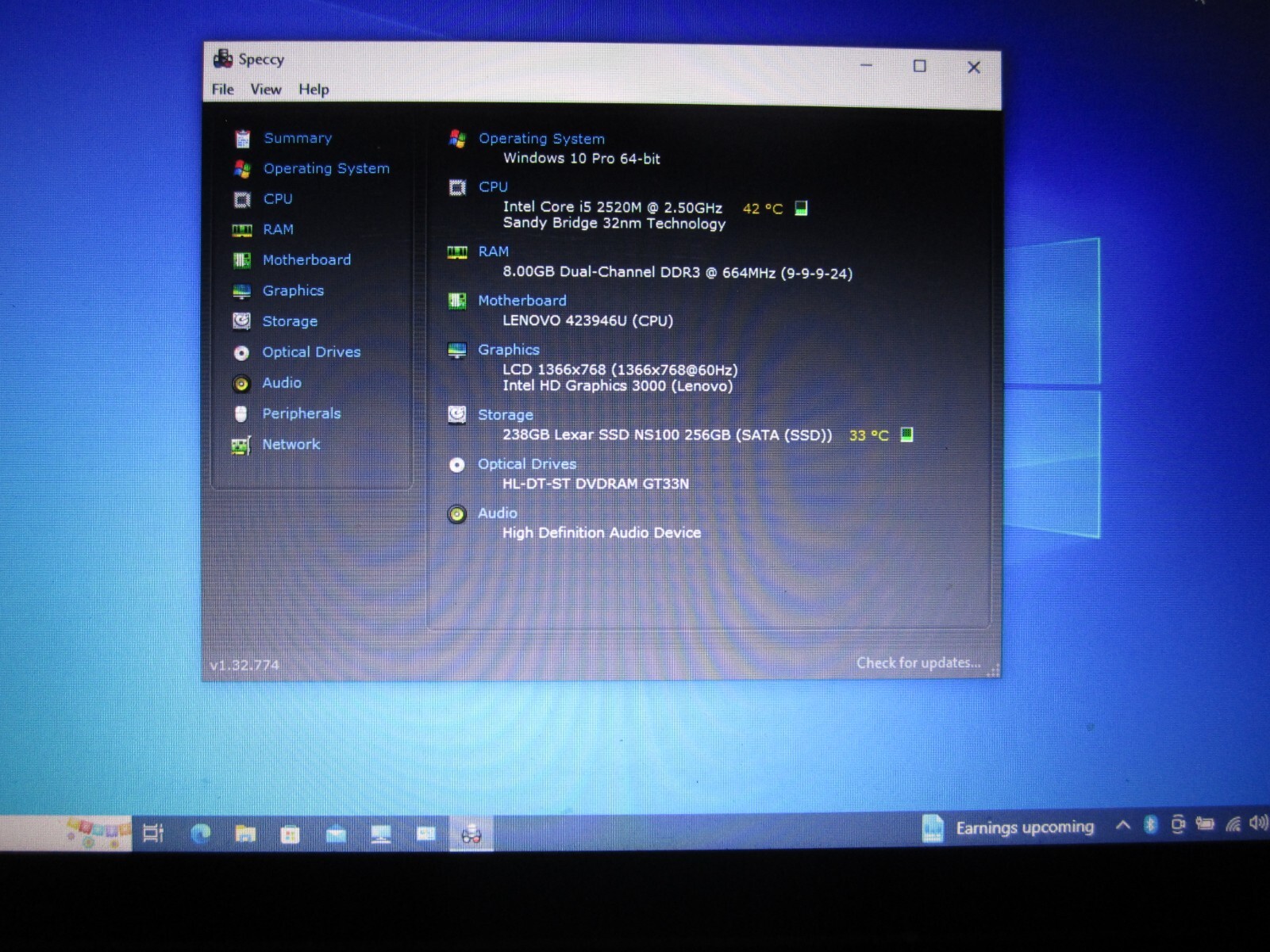Click the board icon beside Motherboard summary heading

tap(457, 301)
